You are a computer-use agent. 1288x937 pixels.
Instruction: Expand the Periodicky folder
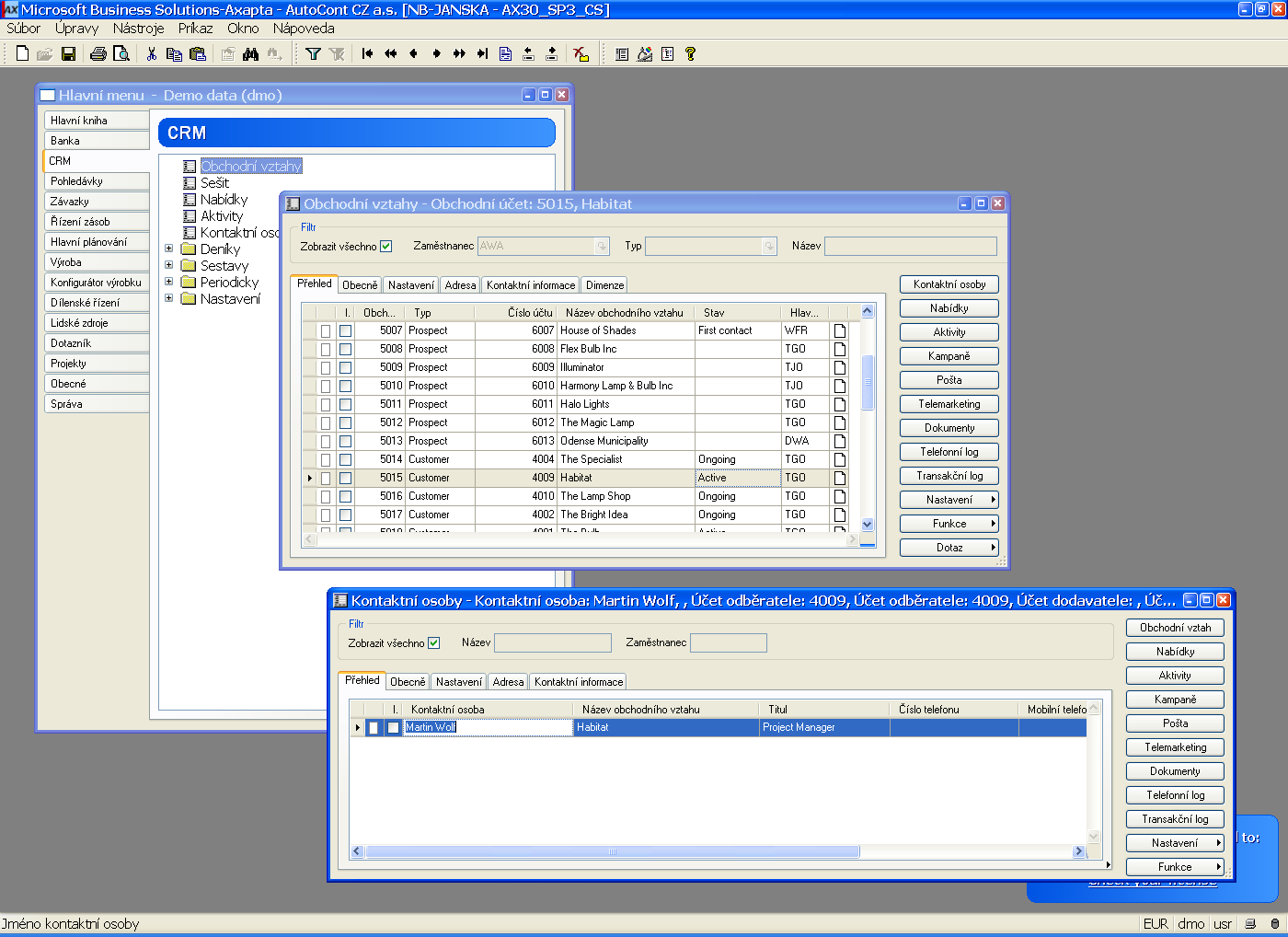pos(168,282)
